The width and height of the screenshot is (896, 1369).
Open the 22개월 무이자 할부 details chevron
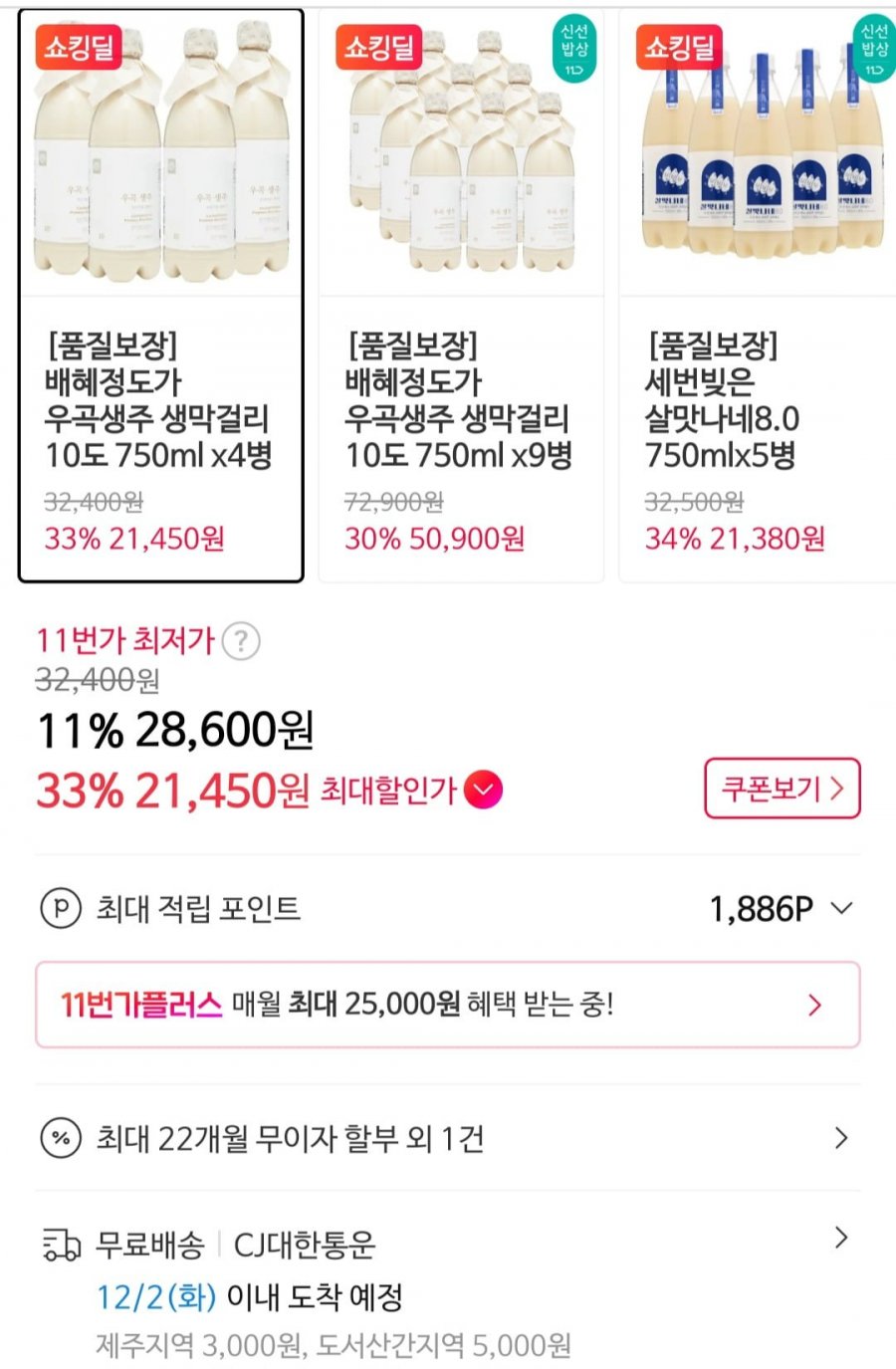[841, 1137]
